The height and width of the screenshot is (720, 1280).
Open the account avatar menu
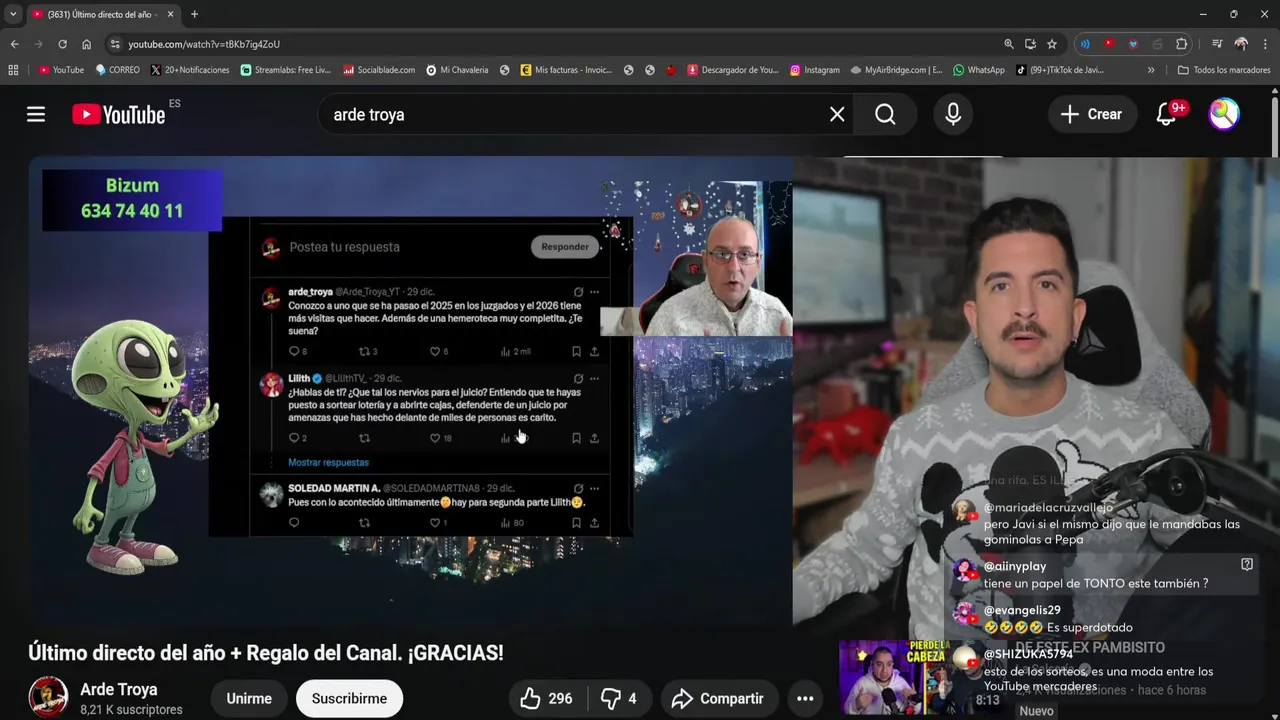click(1224, 114)
